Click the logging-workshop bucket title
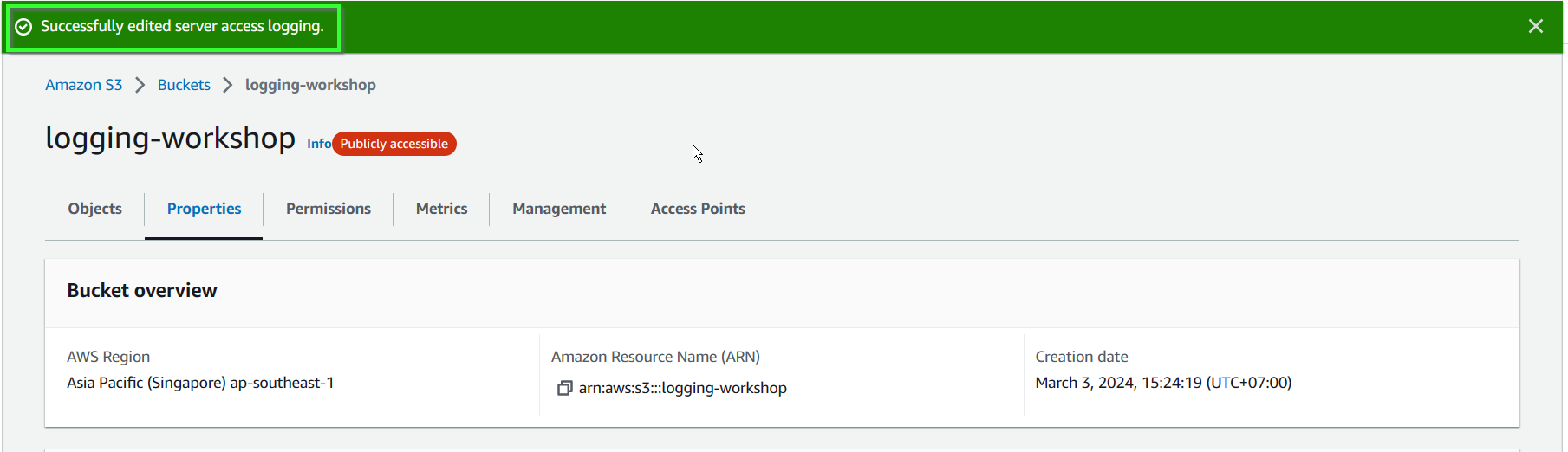 pos(171,139)
